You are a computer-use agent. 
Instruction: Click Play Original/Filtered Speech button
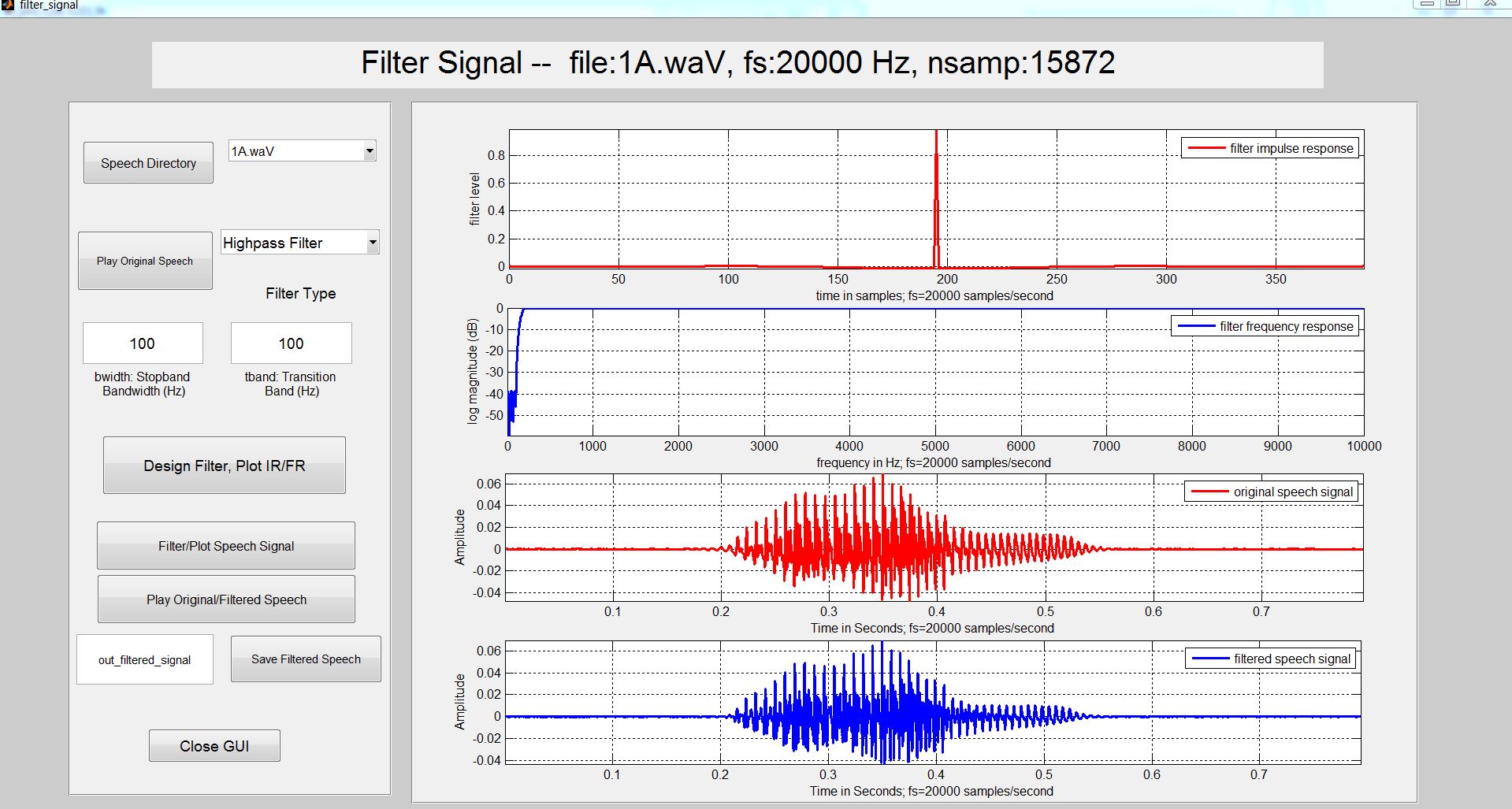[226, 599]
